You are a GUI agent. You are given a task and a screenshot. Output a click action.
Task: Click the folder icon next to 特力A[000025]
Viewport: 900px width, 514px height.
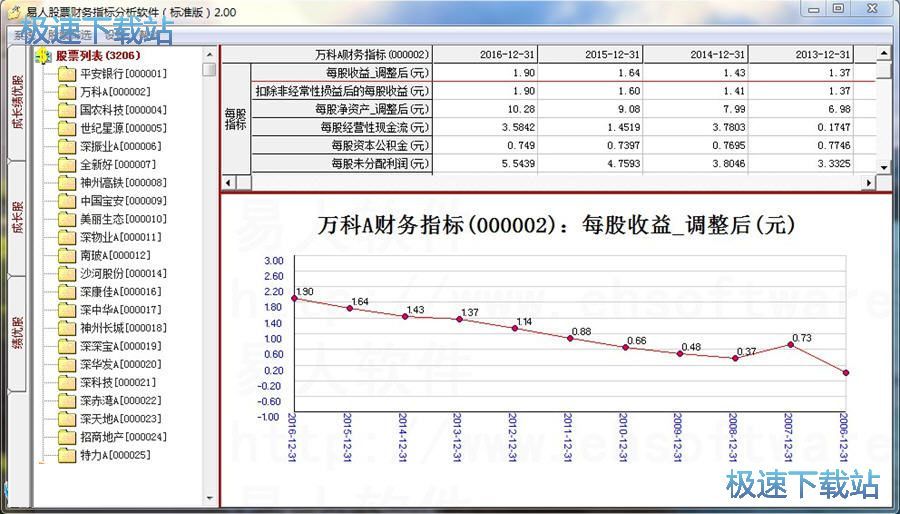click(67, 455)
